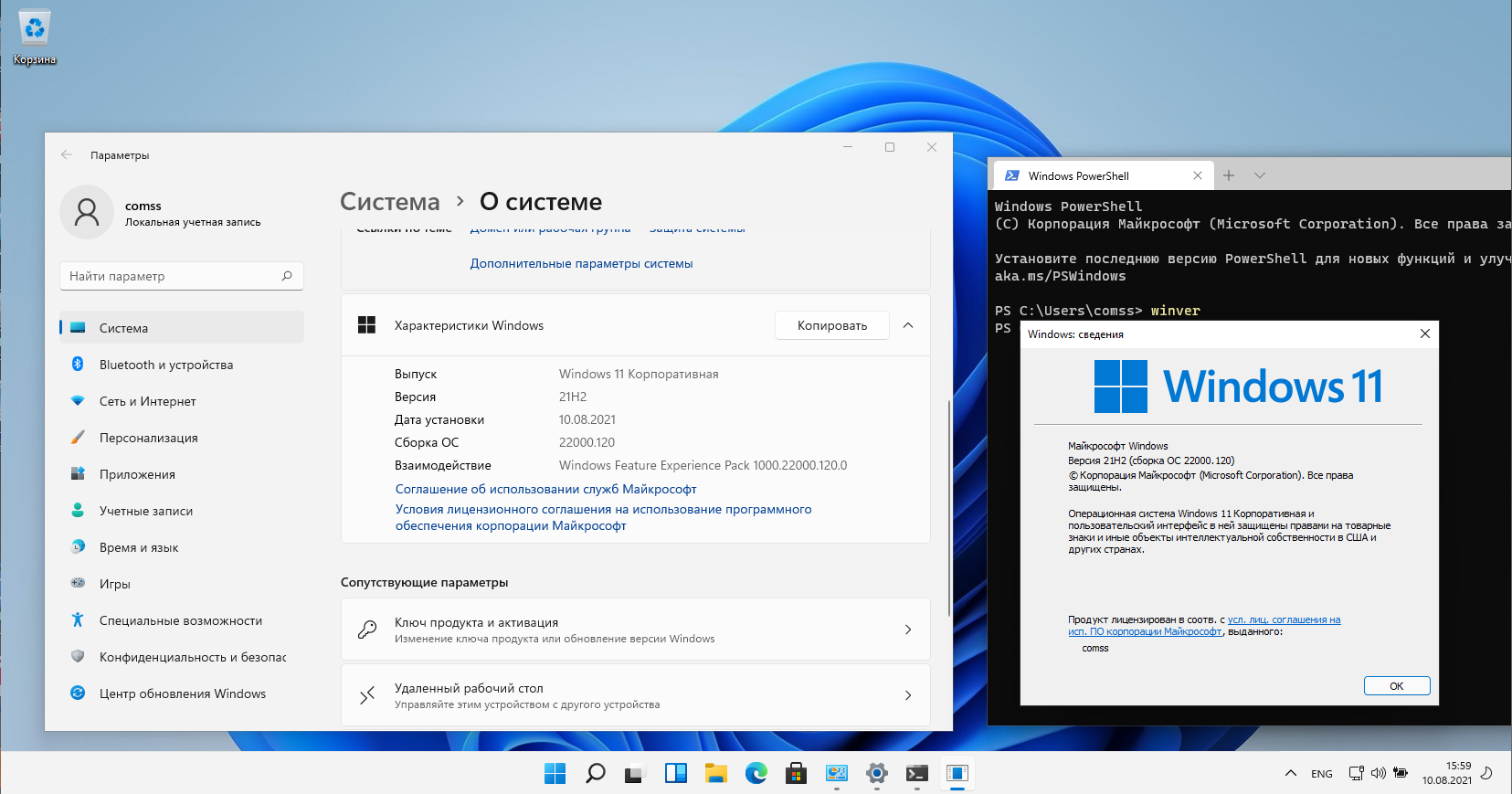The width and height of the screenshot is (1512, 794).
Task: Click the key icon for product activation
Action: pyautogui.click(x=367, y=630)
